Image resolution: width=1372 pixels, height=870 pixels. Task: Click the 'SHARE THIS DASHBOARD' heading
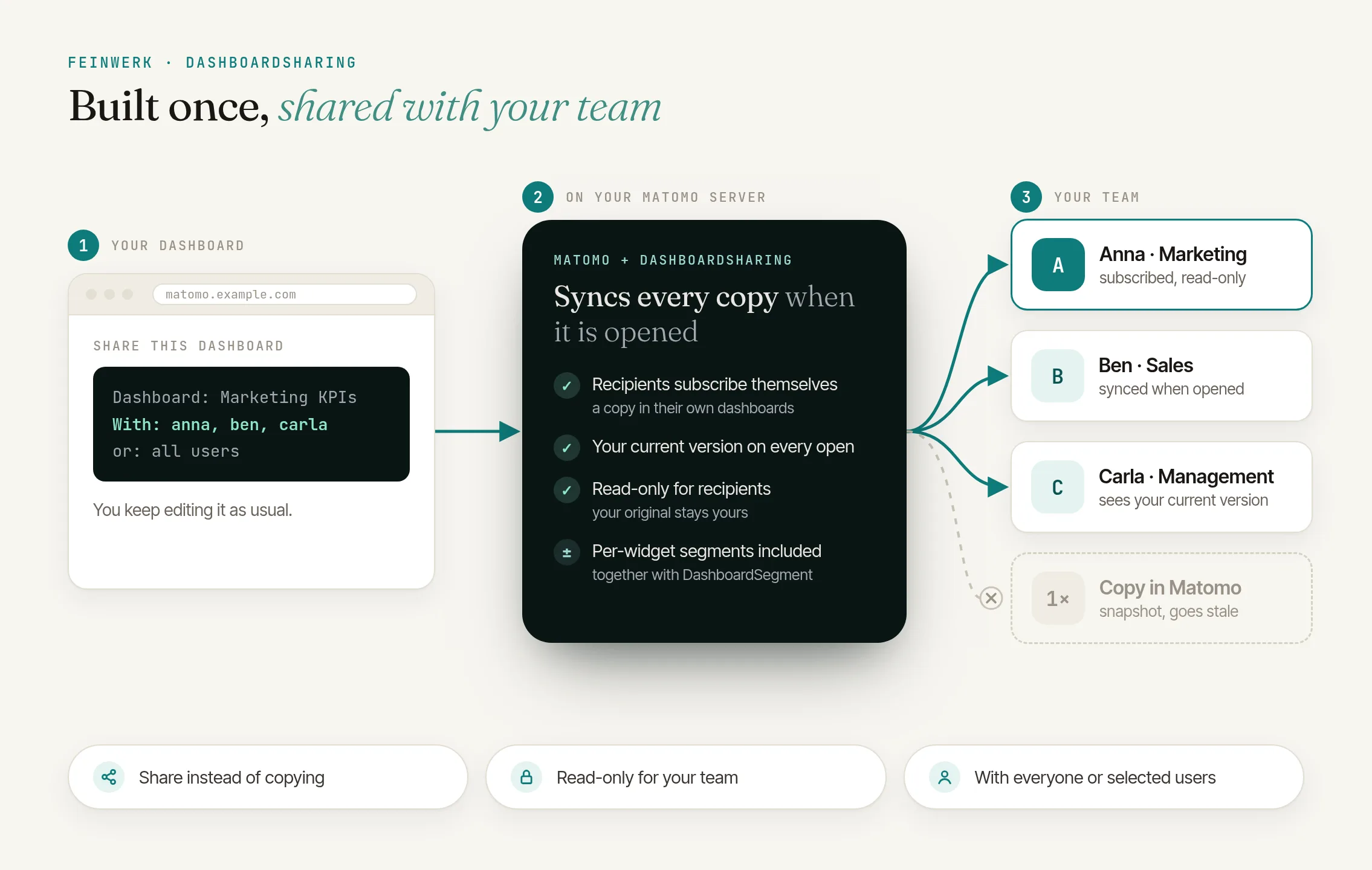(x=189, y=346)
